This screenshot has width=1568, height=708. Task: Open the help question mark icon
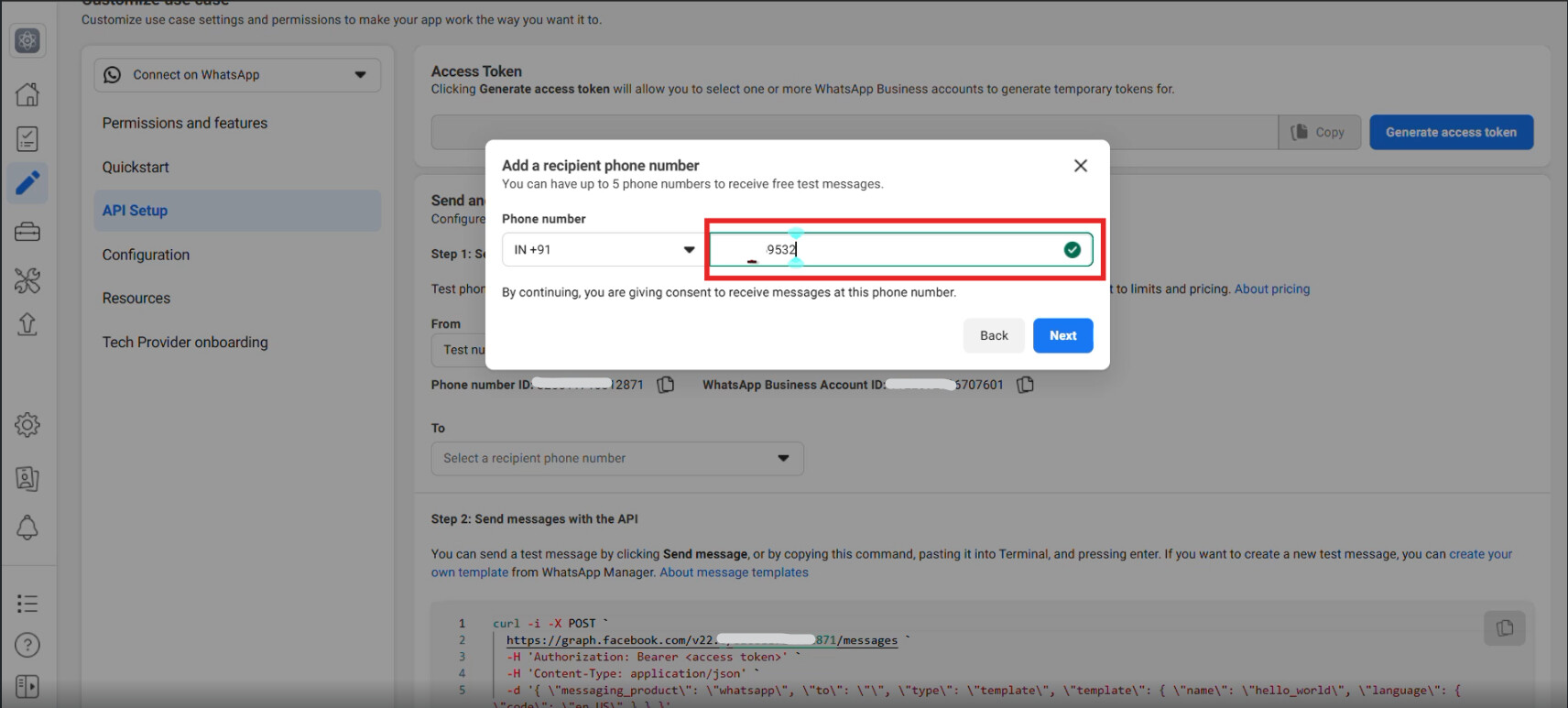[x=27, y=646]
